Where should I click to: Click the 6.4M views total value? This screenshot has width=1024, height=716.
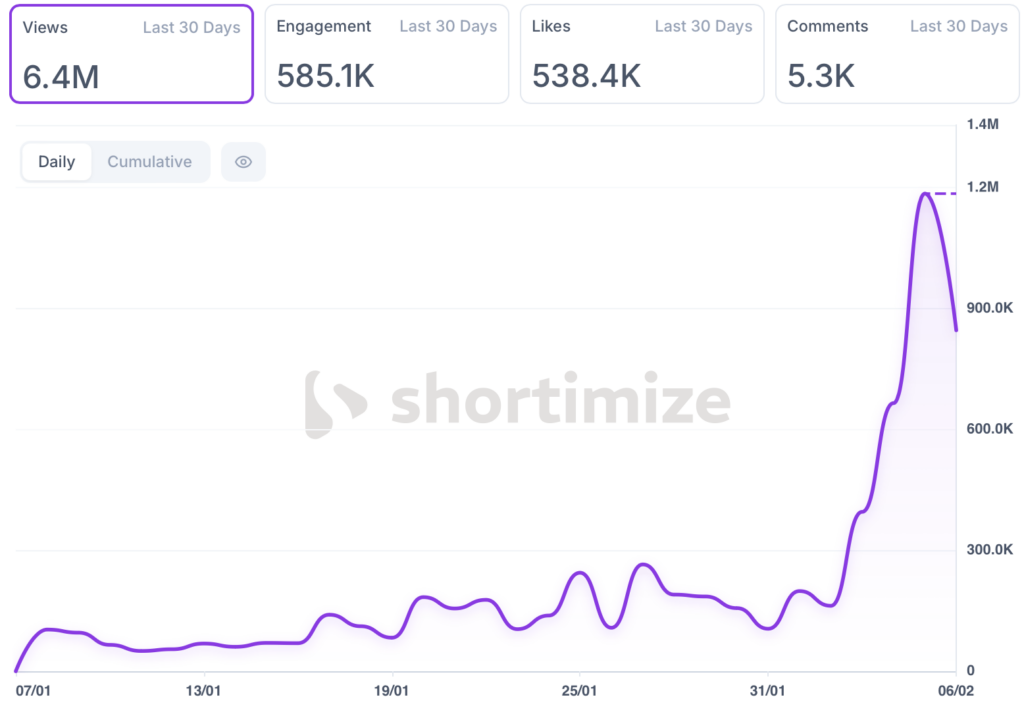coord(61,76)
